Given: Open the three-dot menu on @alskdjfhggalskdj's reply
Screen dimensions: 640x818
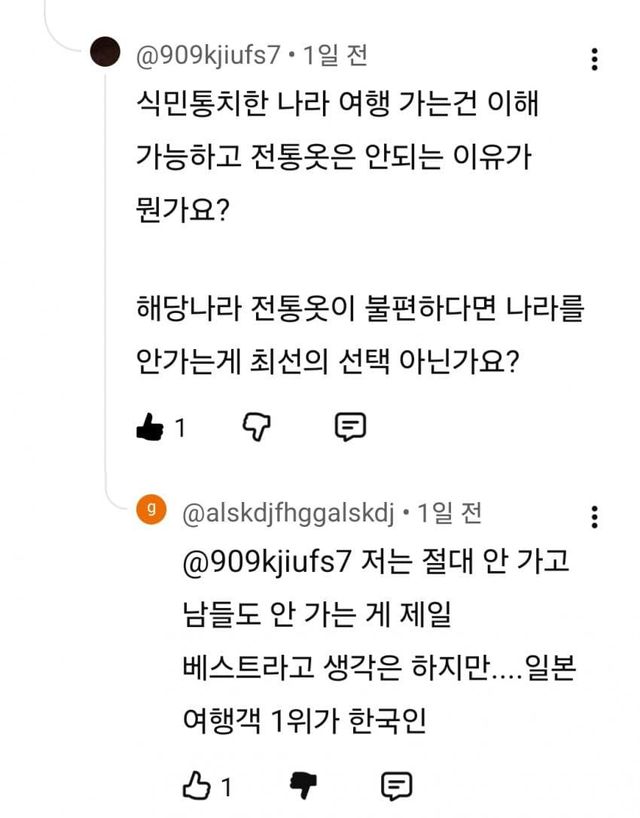Looking at the screenshot, I should (595, 517).
